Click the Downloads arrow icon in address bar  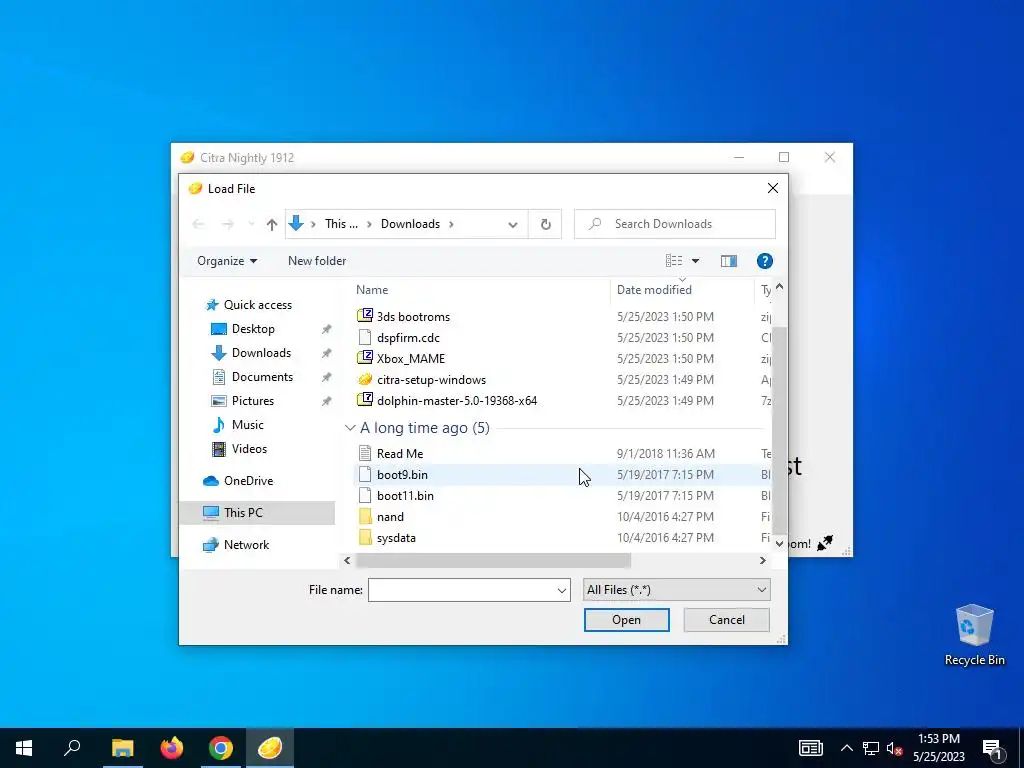point(296,224)
